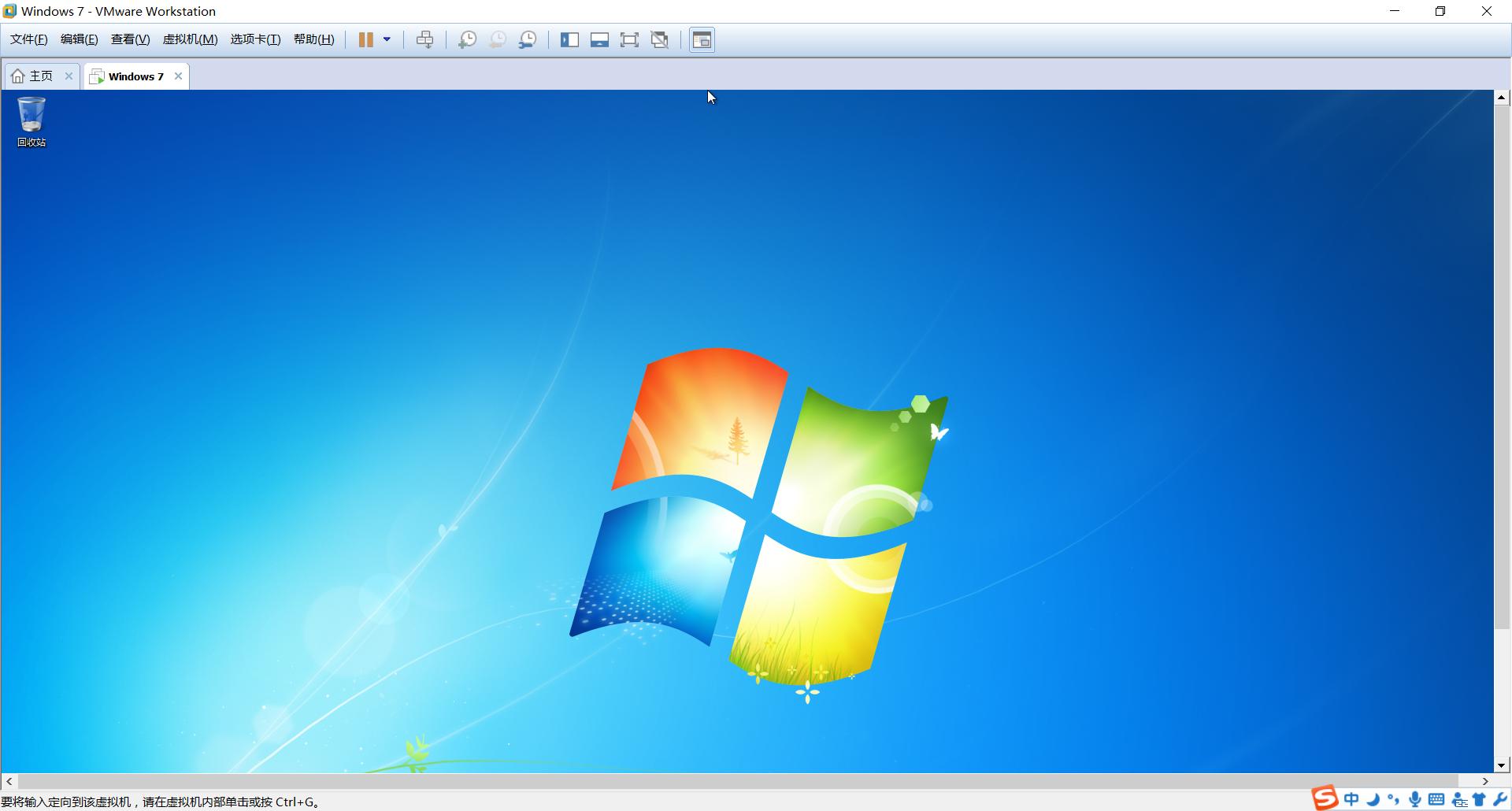
Task: Toggle Chinese/English input mode 中
Action: coord(1351,800)
